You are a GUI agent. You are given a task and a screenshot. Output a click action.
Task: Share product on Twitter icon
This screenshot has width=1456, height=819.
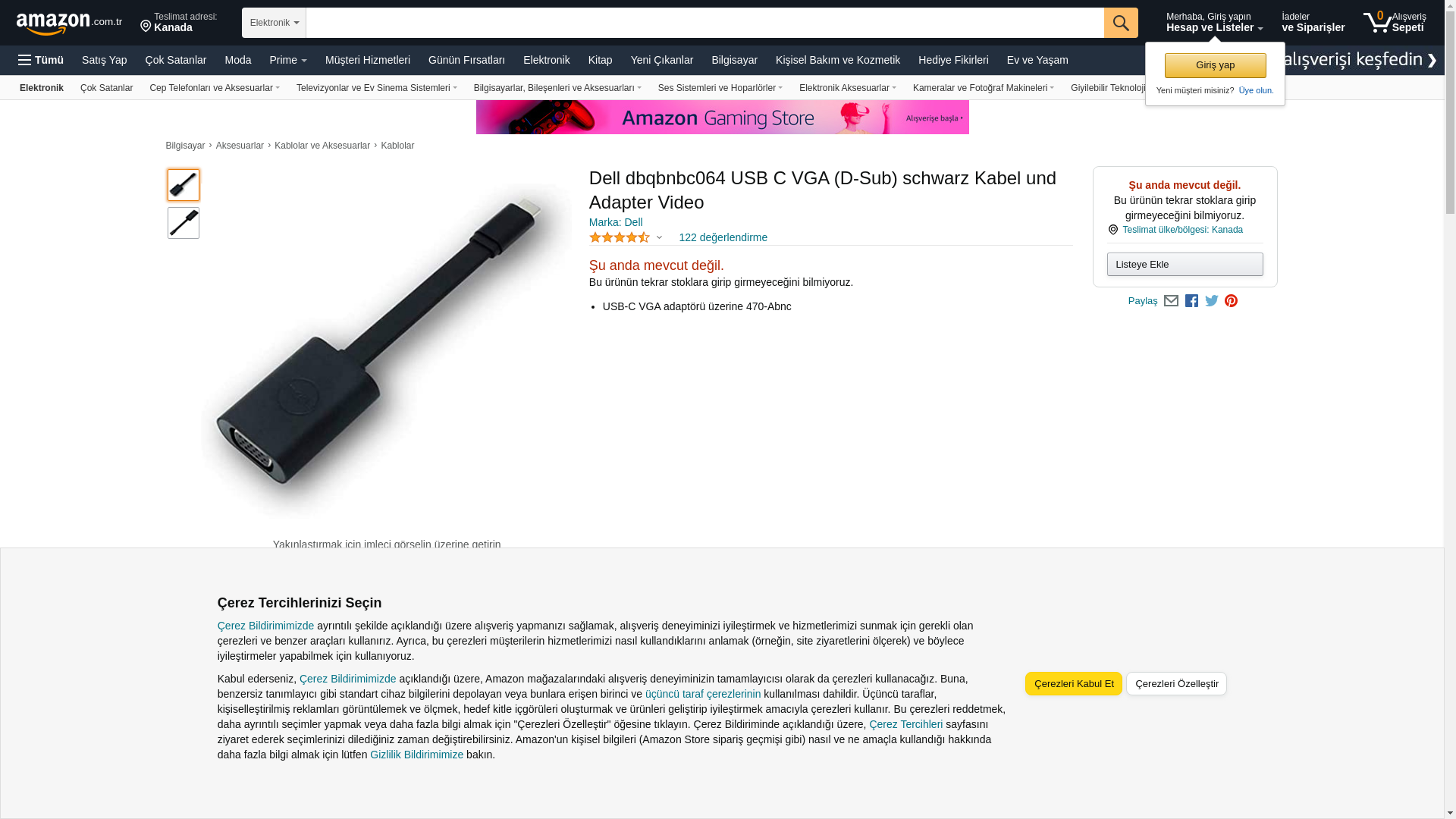(x=1212, y=301)
